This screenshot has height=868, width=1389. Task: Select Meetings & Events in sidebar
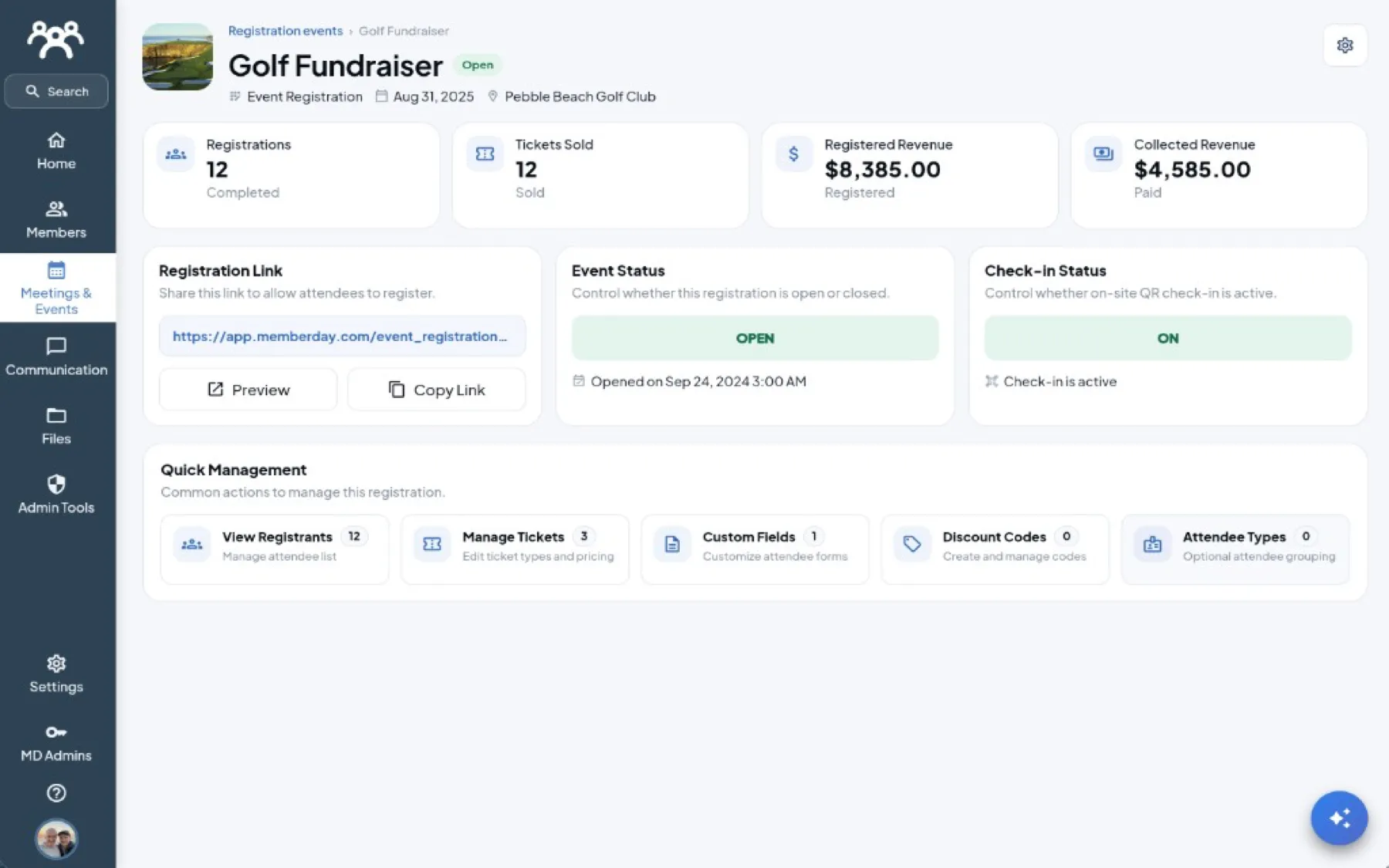pos(56,288)
